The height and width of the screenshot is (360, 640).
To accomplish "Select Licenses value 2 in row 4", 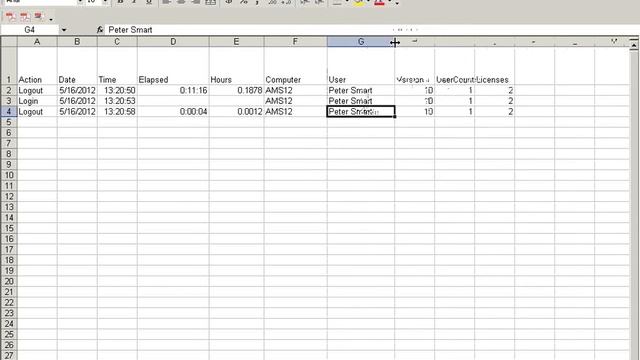I will point(494,111).
